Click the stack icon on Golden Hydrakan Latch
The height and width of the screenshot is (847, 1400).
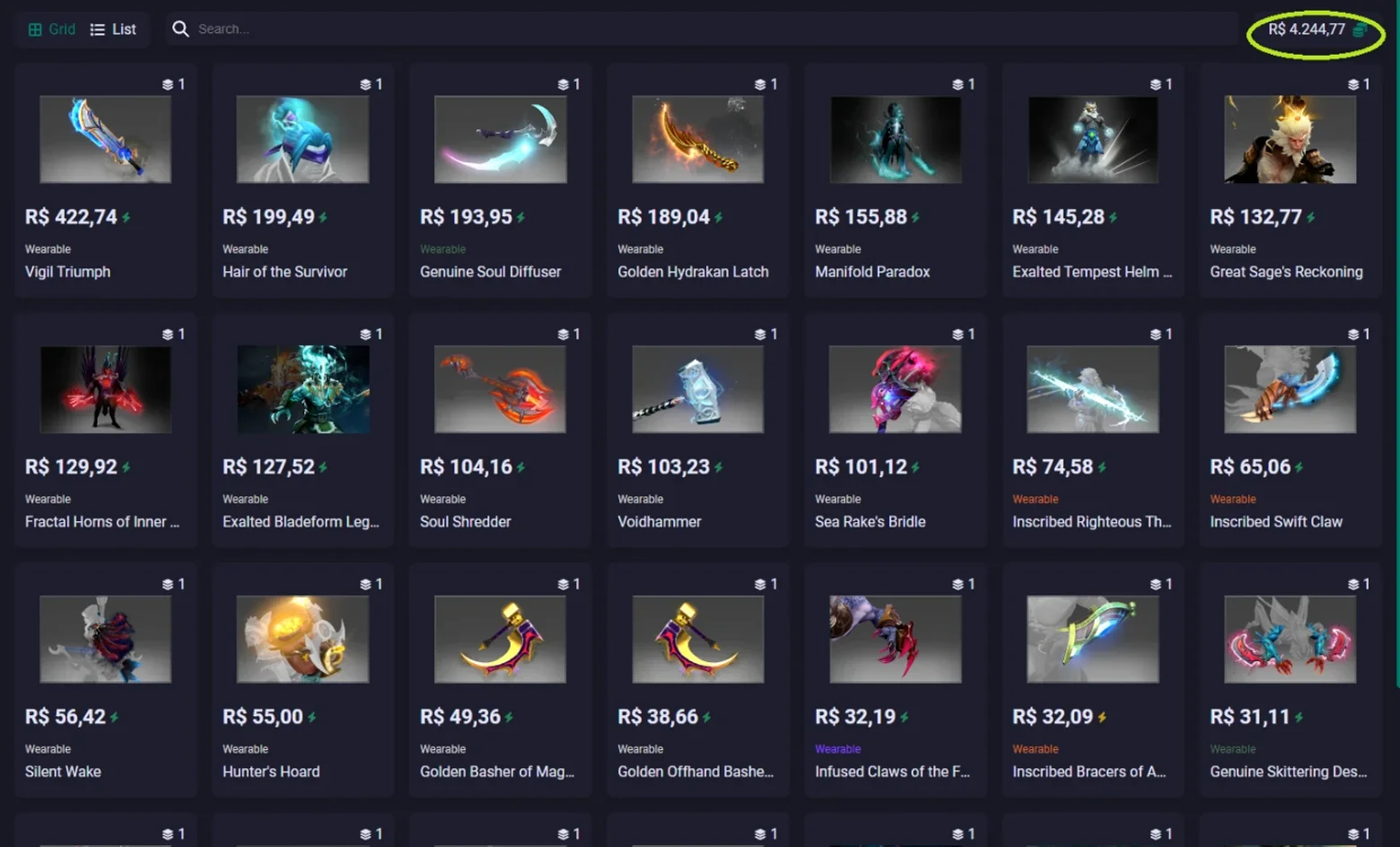coord(760,84)
